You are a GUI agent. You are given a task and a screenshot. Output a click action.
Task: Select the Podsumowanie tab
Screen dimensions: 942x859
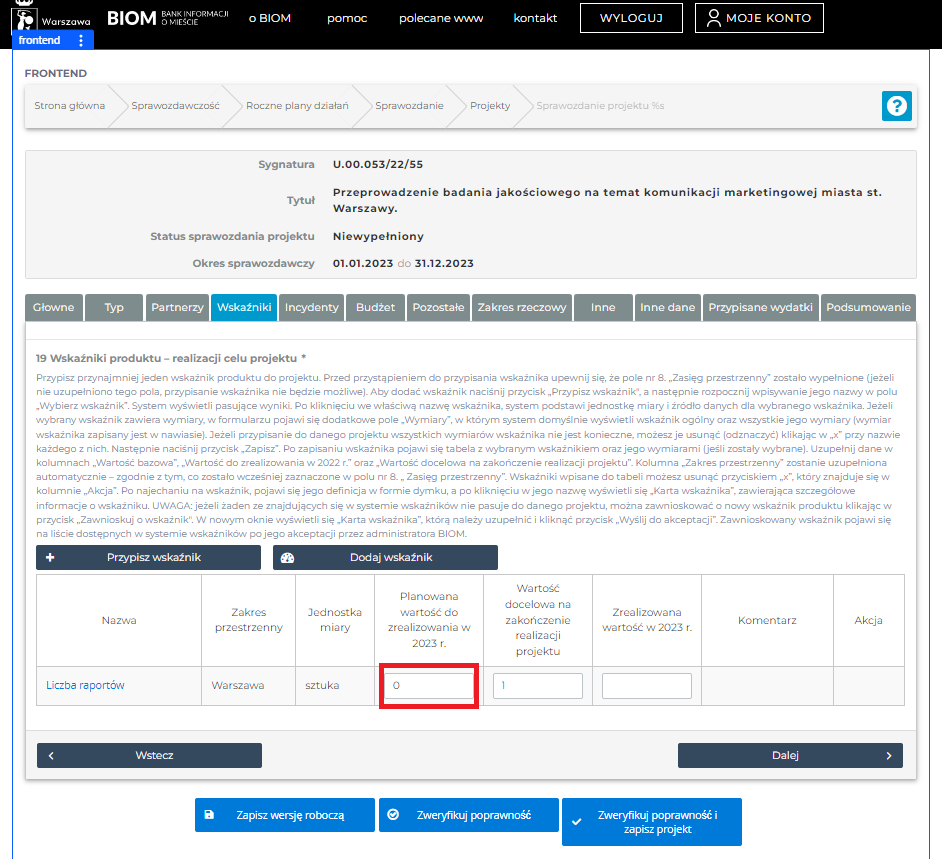(x=868, y=307)
